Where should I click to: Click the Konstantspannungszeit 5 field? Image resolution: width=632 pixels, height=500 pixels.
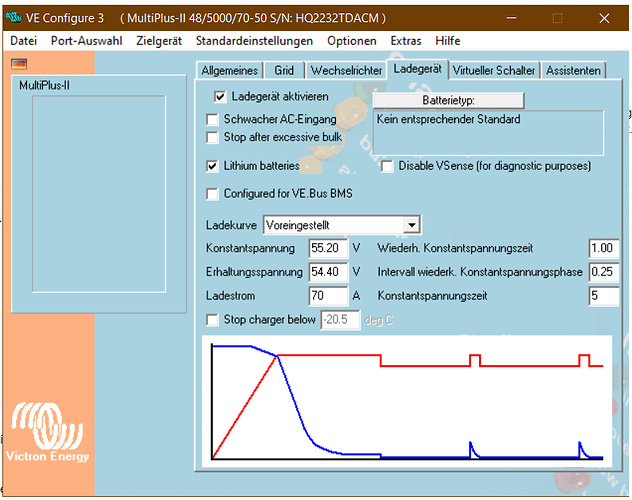point(603,296)
